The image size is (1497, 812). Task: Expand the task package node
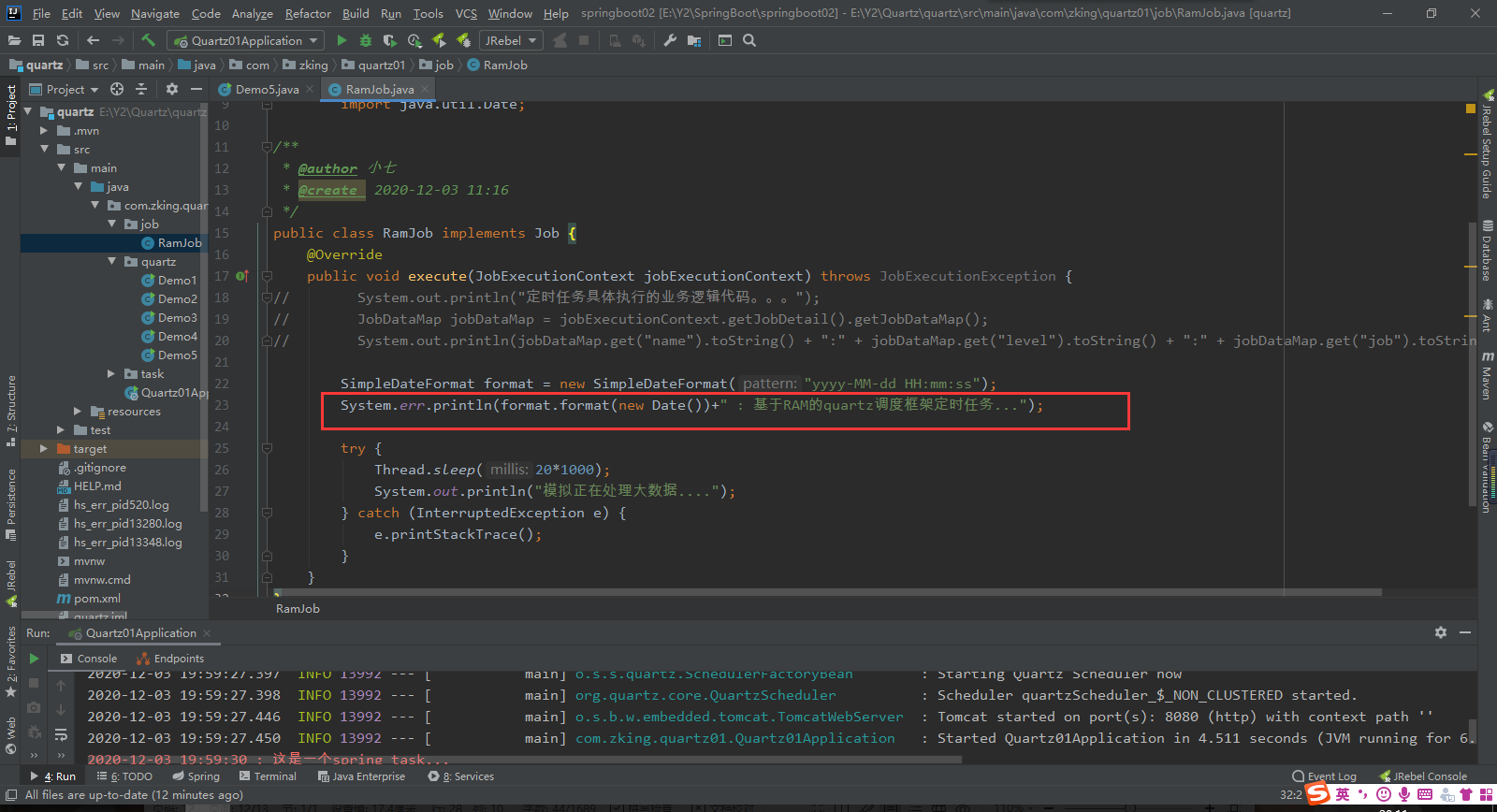[x=112, y=374]
